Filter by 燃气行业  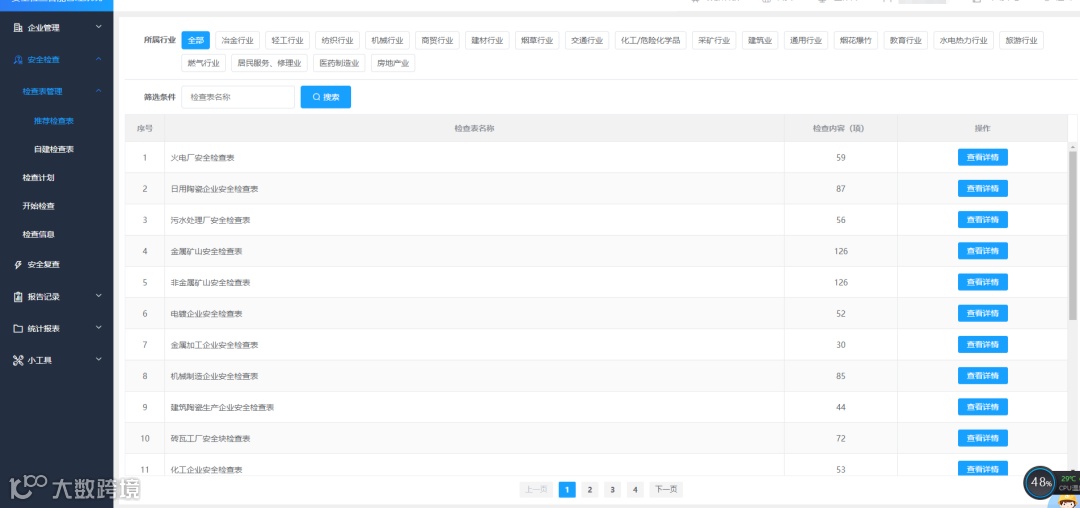point(203,63)
